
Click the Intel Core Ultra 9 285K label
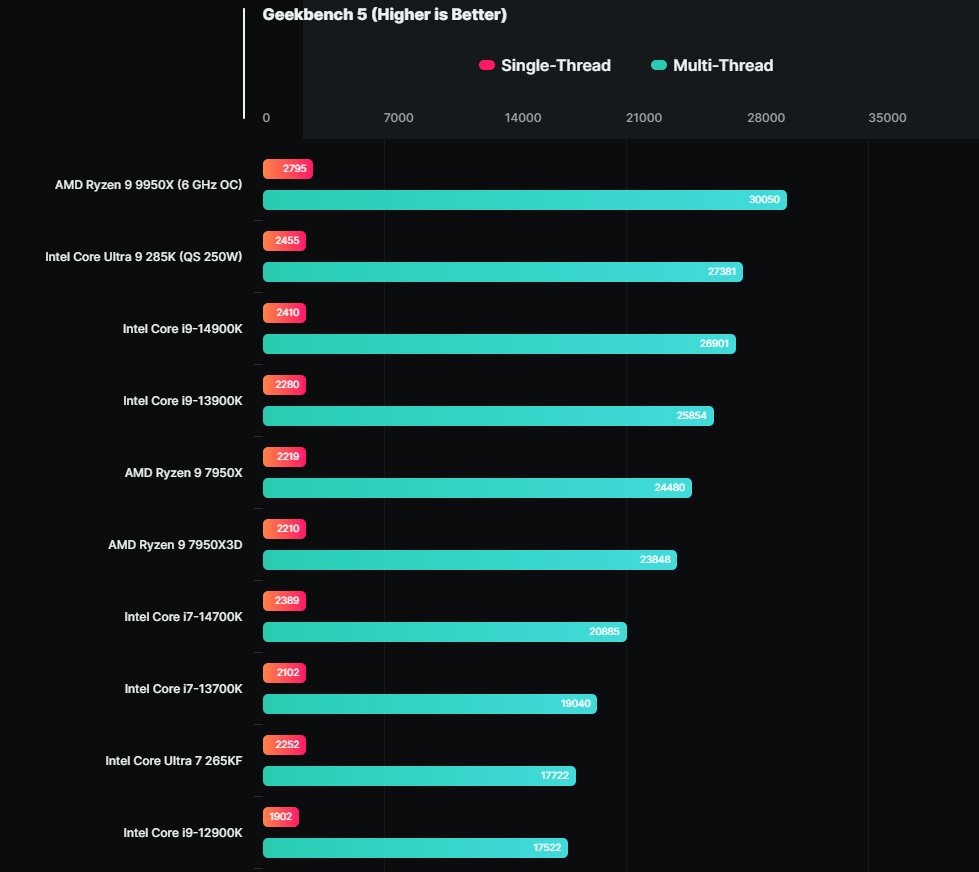[144, 257]
